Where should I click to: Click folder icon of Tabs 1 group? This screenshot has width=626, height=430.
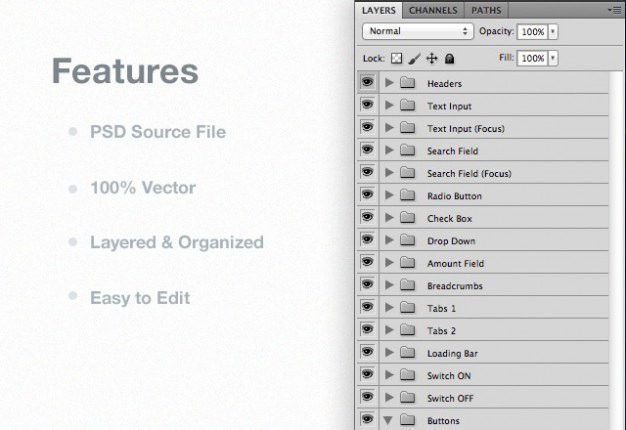(408, 307)
